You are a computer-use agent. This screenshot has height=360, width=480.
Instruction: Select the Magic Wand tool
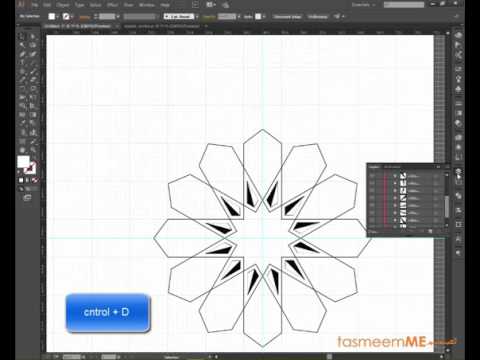[x=22, y=45]
